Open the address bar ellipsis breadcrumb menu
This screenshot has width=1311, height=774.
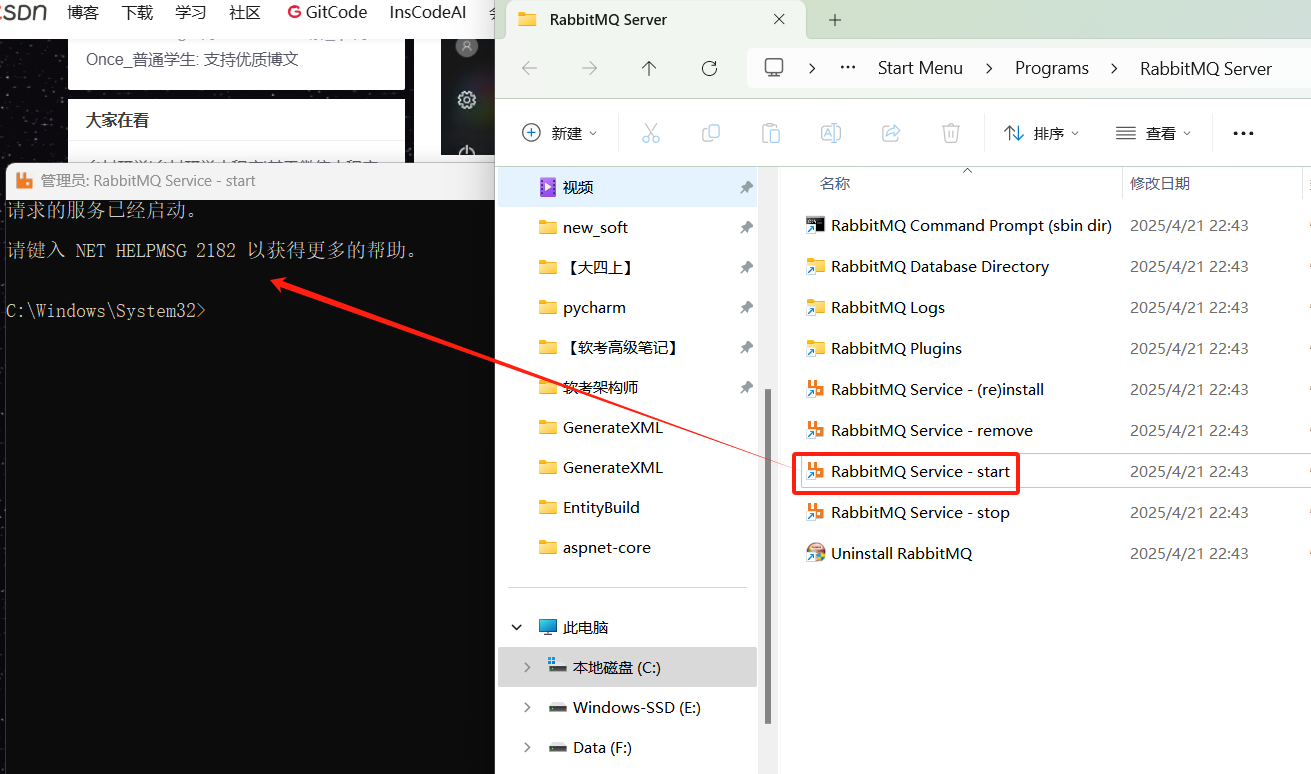[x=848, y=68]
